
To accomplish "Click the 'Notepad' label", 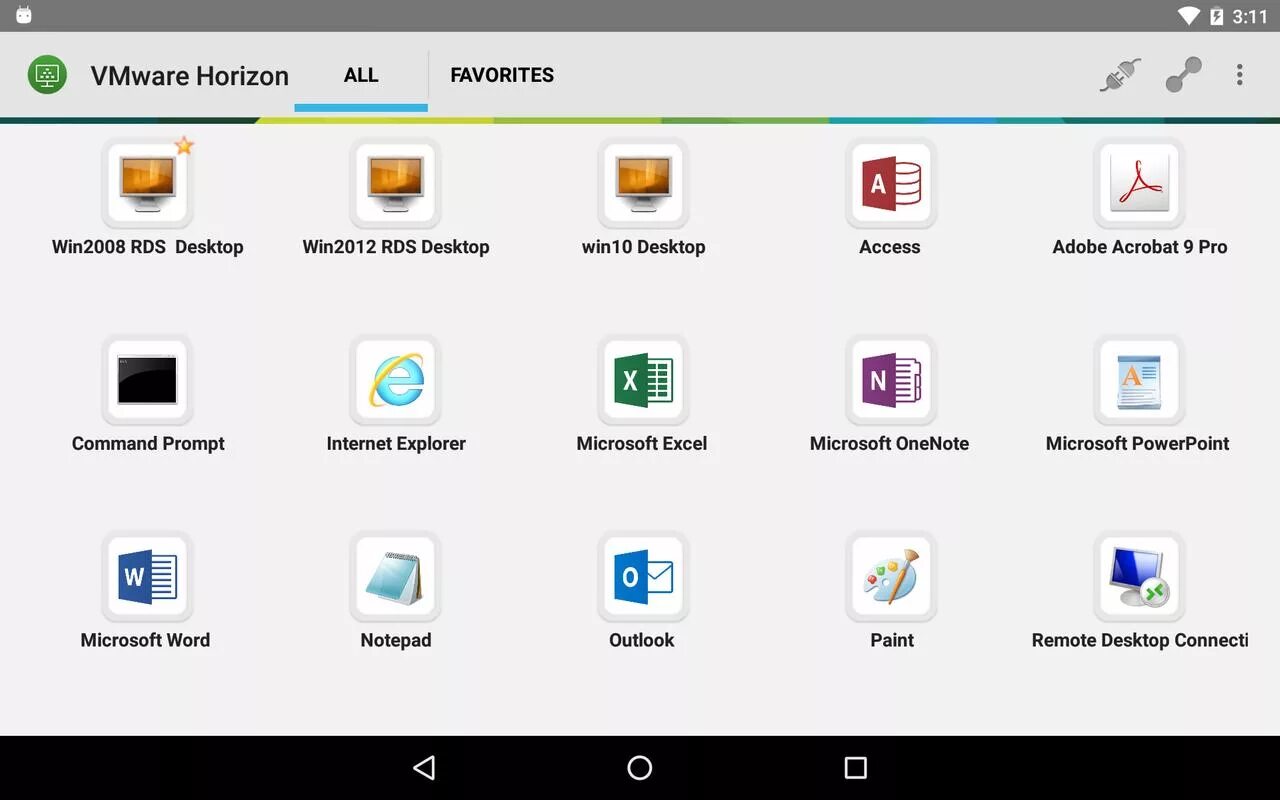I will click(x=396, y=641).
